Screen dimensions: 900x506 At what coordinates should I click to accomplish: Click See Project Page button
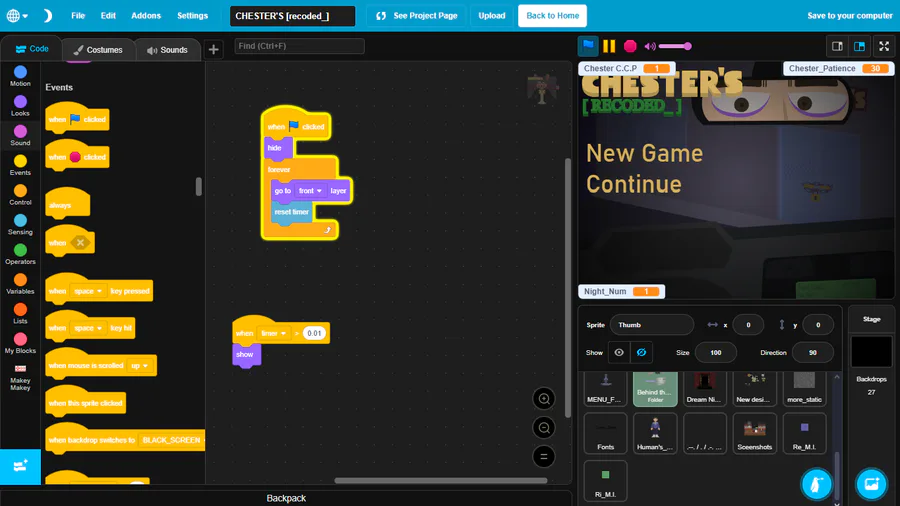(x=417, y=15)
